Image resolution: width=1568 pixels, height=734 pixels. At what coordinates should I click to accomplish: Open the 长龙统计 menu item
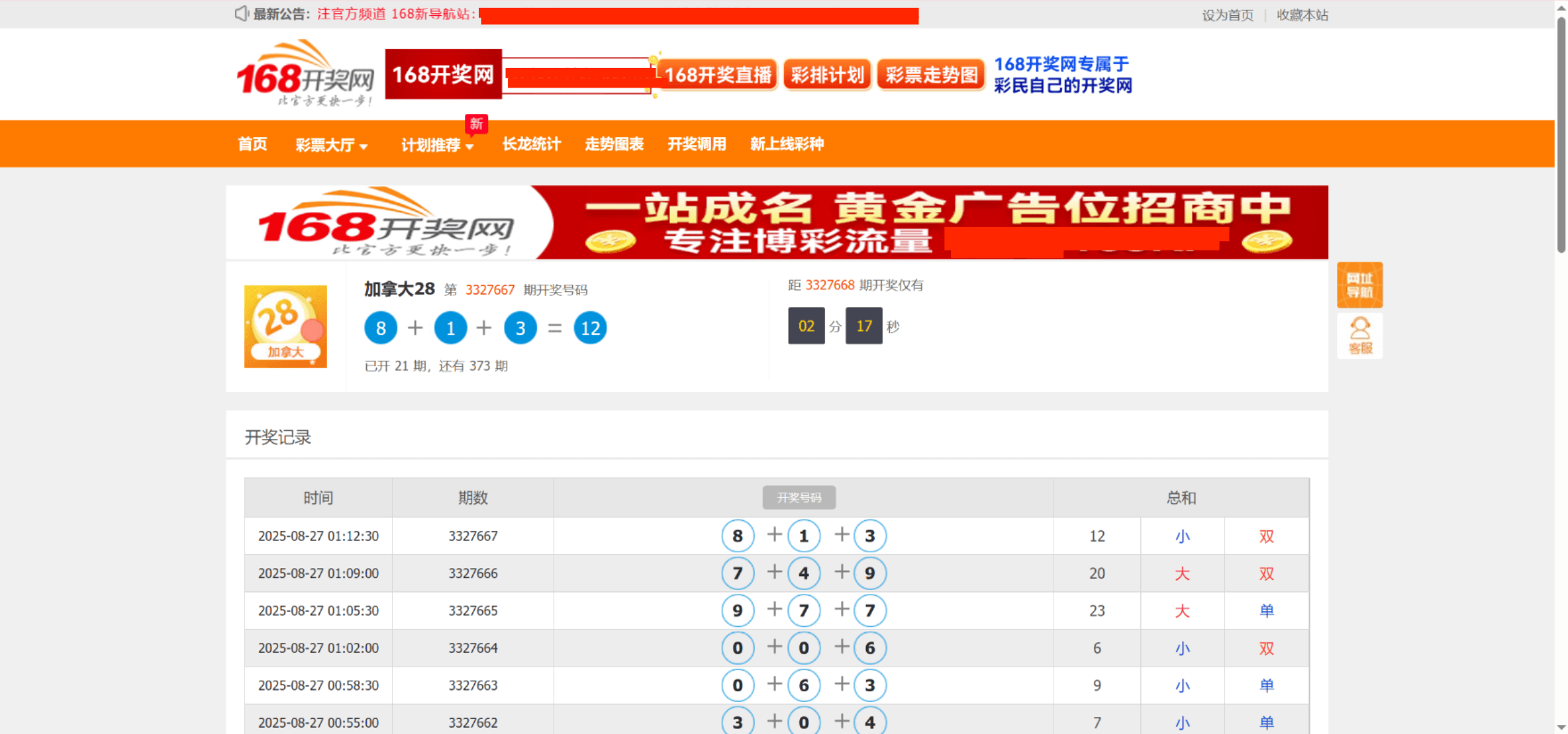531,144
